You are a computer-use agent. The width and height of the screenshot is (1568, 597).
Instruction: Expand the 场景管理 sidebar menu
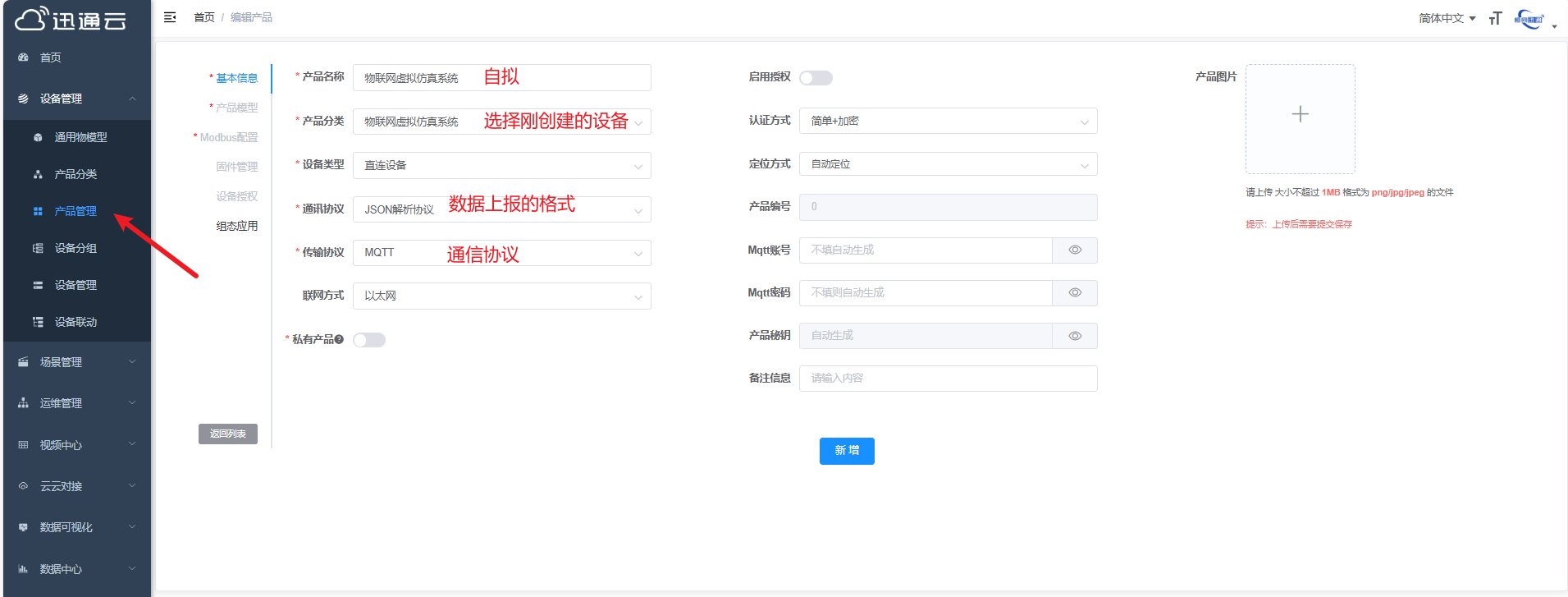[x=75, y=362]
